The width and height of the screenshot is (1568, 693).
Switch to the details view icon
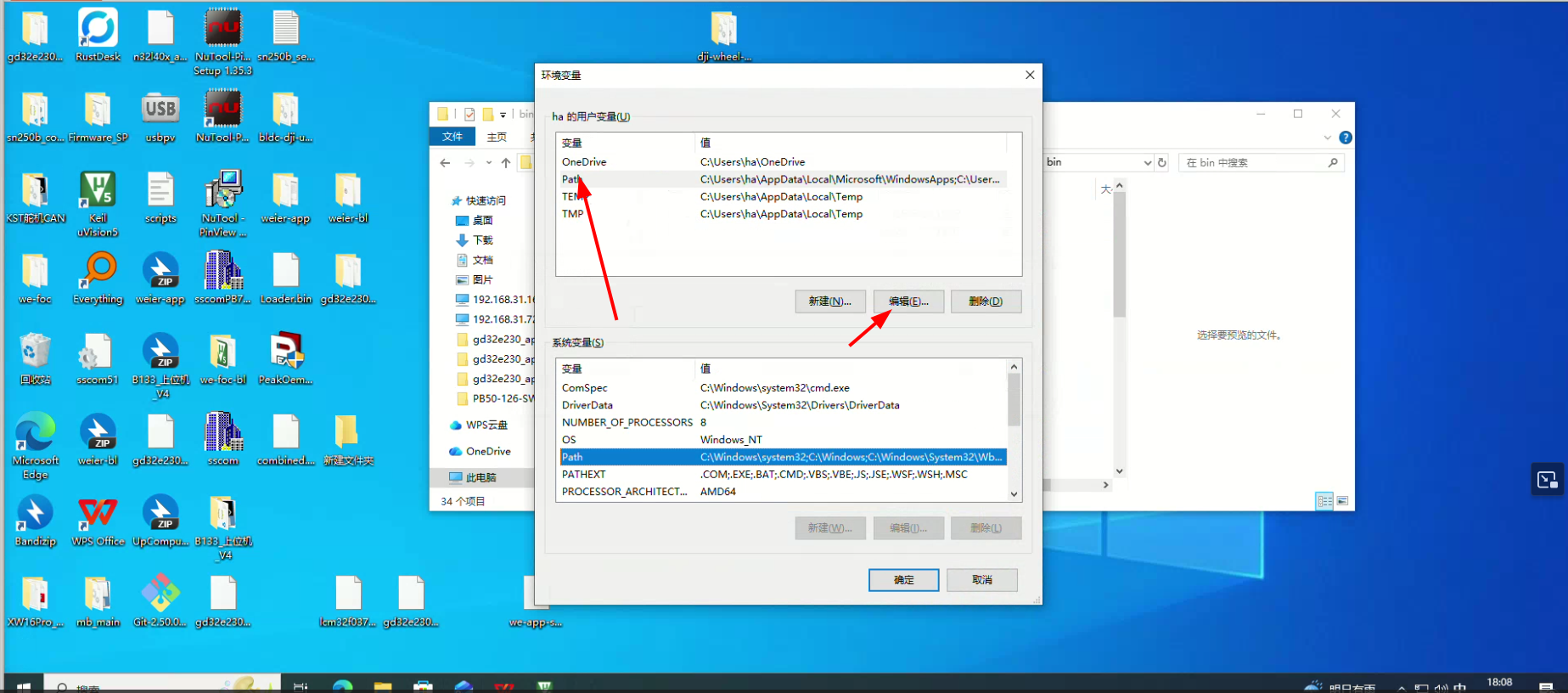tap(1324, 501)
